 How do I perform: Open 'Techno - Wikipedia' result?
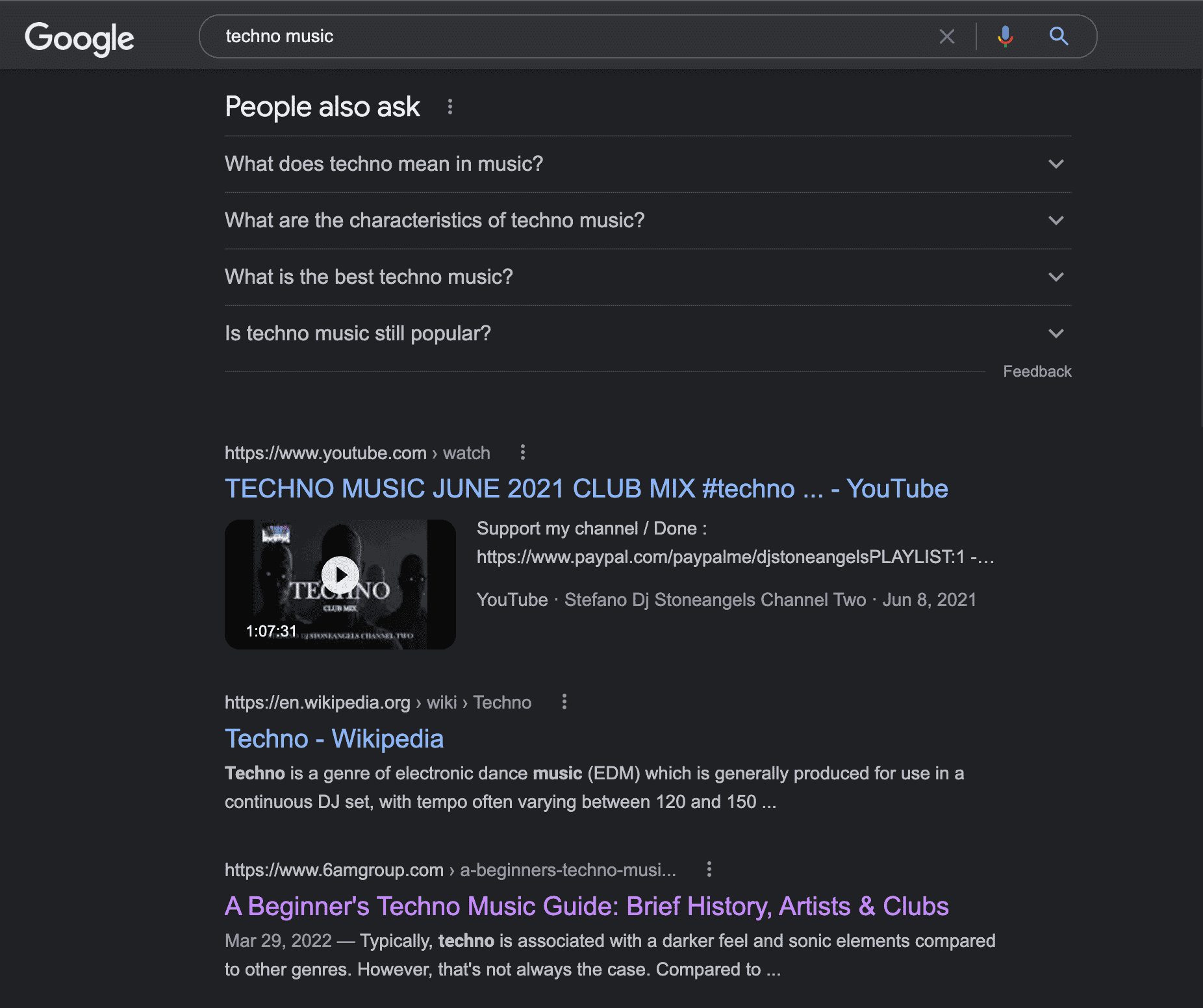click(x=334, y=738)
